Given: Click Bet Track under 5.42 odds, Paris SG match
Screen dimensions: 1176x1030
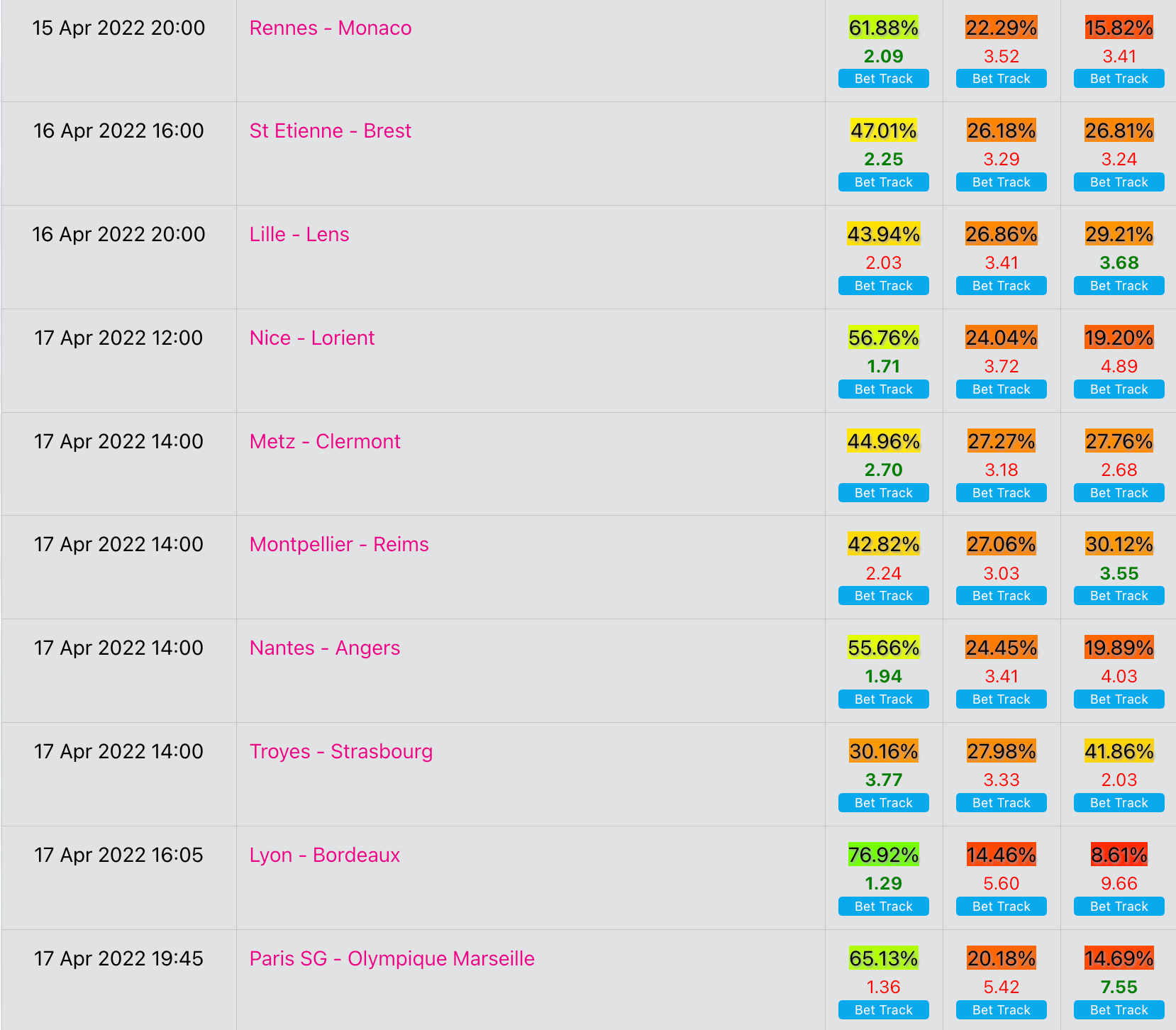Looking at the screenshot, I should [x=1002, y=1010].
